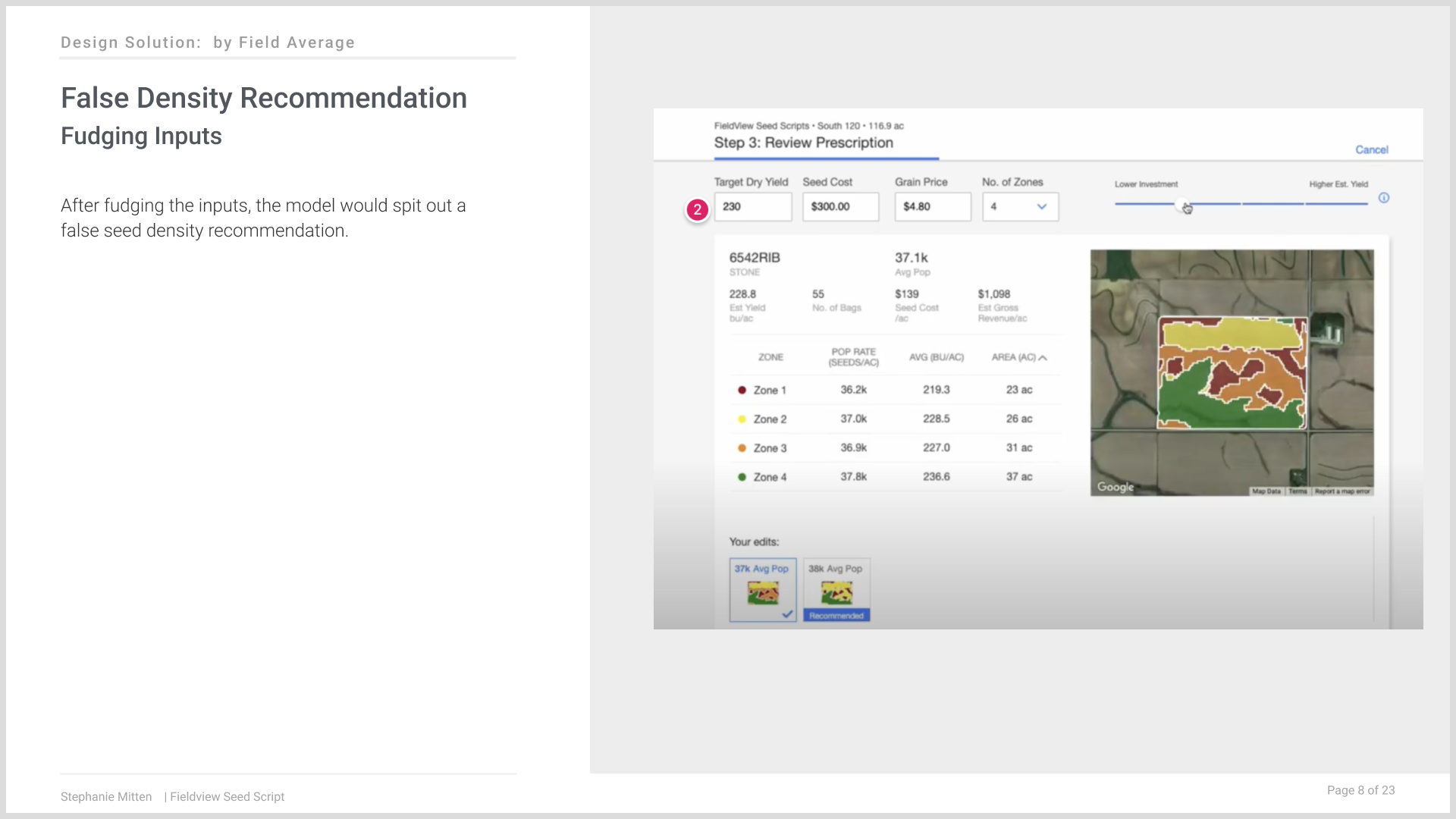Click the investment versus yield slider handle
Viewport: 1456px width, 819px height.
tap(1181, 204)
